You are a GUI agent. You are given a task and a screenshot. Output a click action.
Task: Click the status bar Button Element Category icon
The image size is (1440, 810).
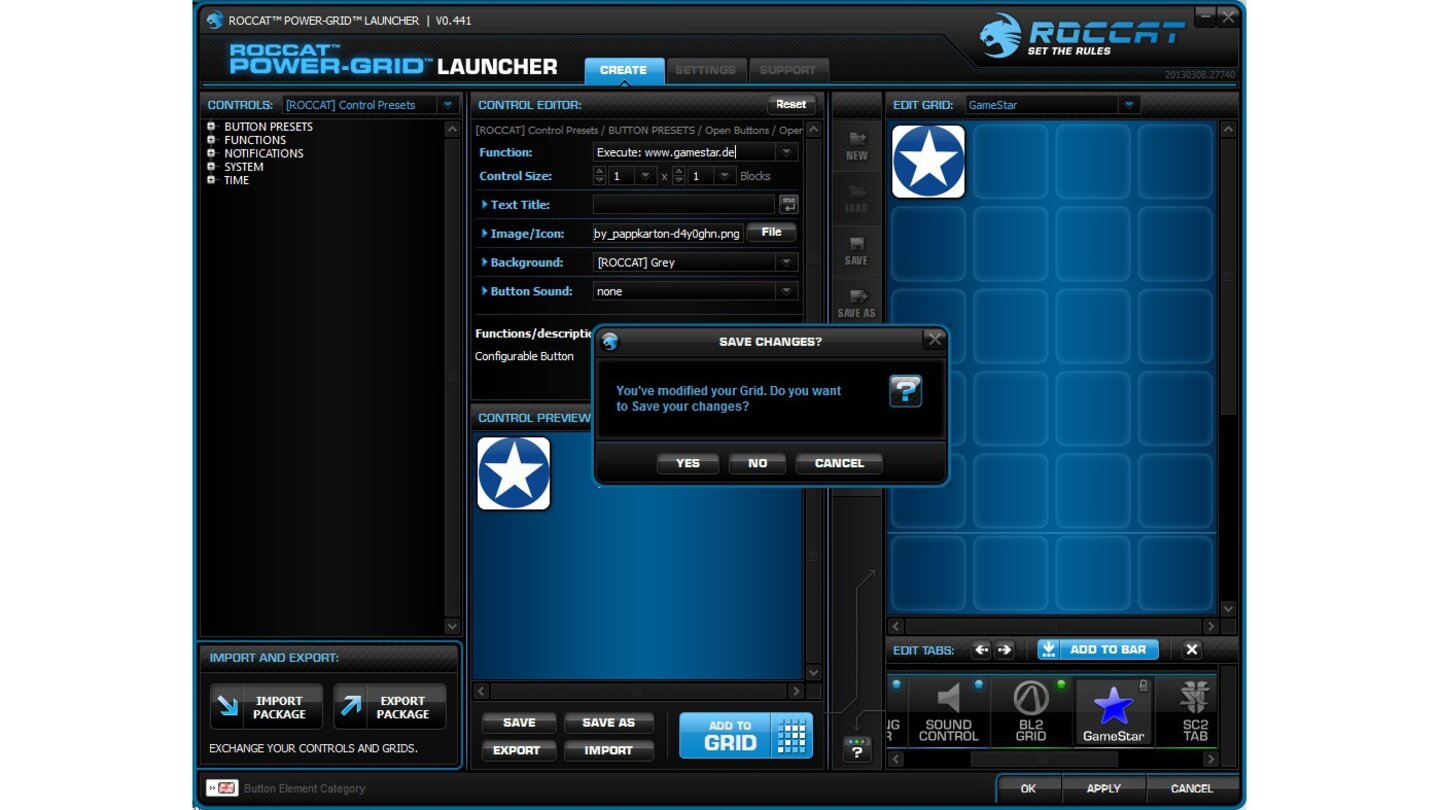(222, 788)
